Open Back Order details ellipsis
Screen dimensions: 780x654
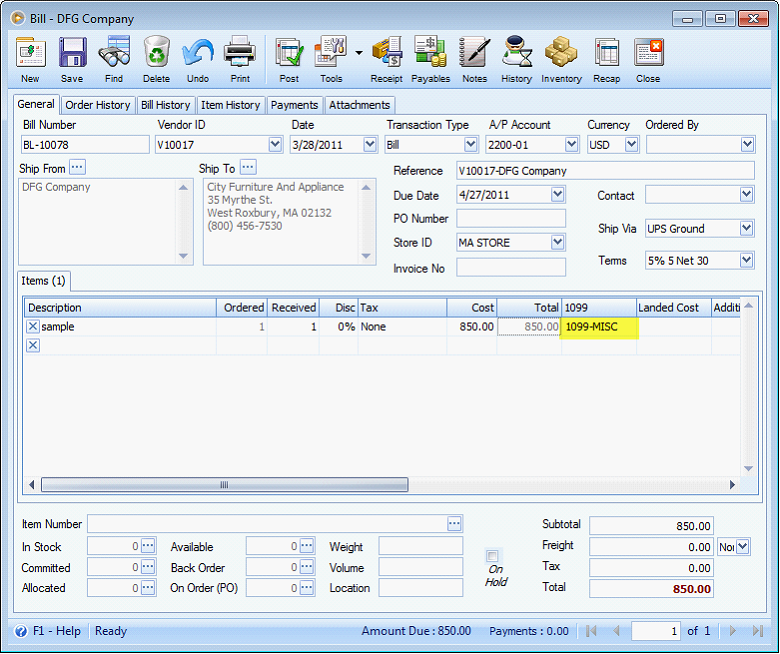[307, 567]
